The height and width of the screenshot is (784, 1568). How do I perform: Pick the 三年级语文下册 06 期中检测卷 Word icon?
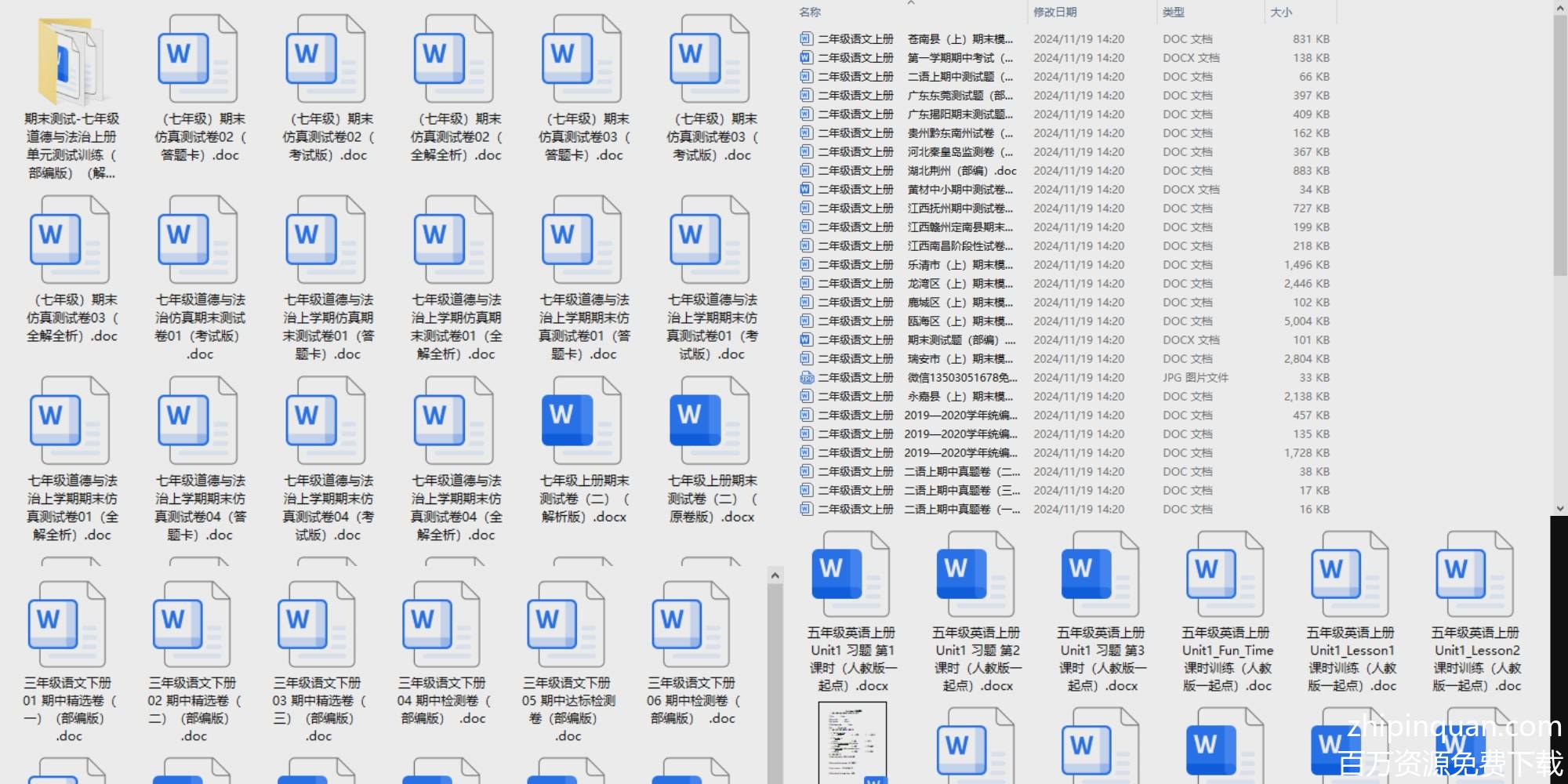point(691,625)
